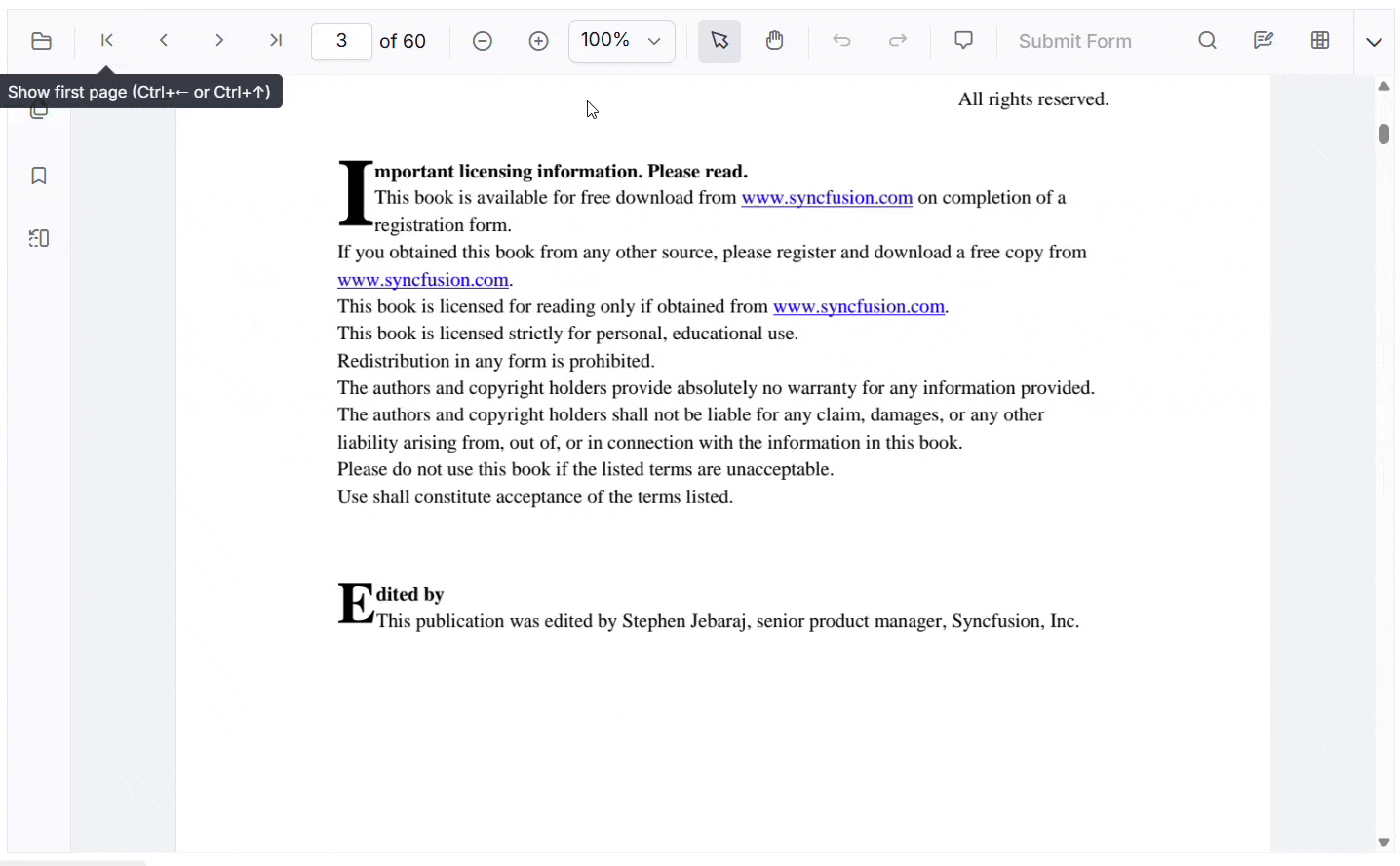
Task: Redo last action
Action: coord(898,41)
